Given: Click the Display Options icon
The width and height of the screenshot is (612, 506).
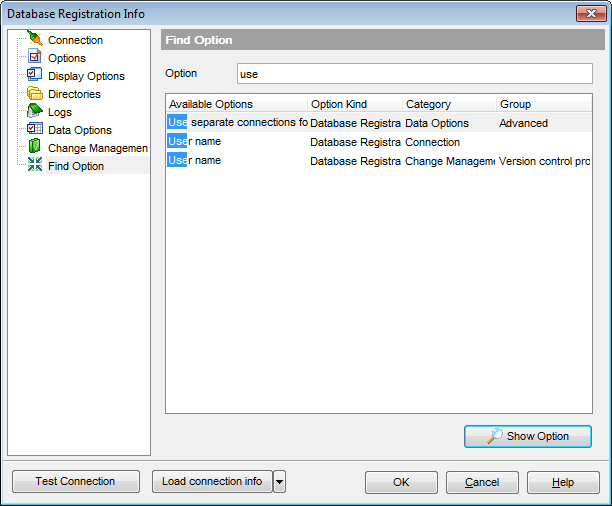Looking at the screenshot, I should point(35,76).
